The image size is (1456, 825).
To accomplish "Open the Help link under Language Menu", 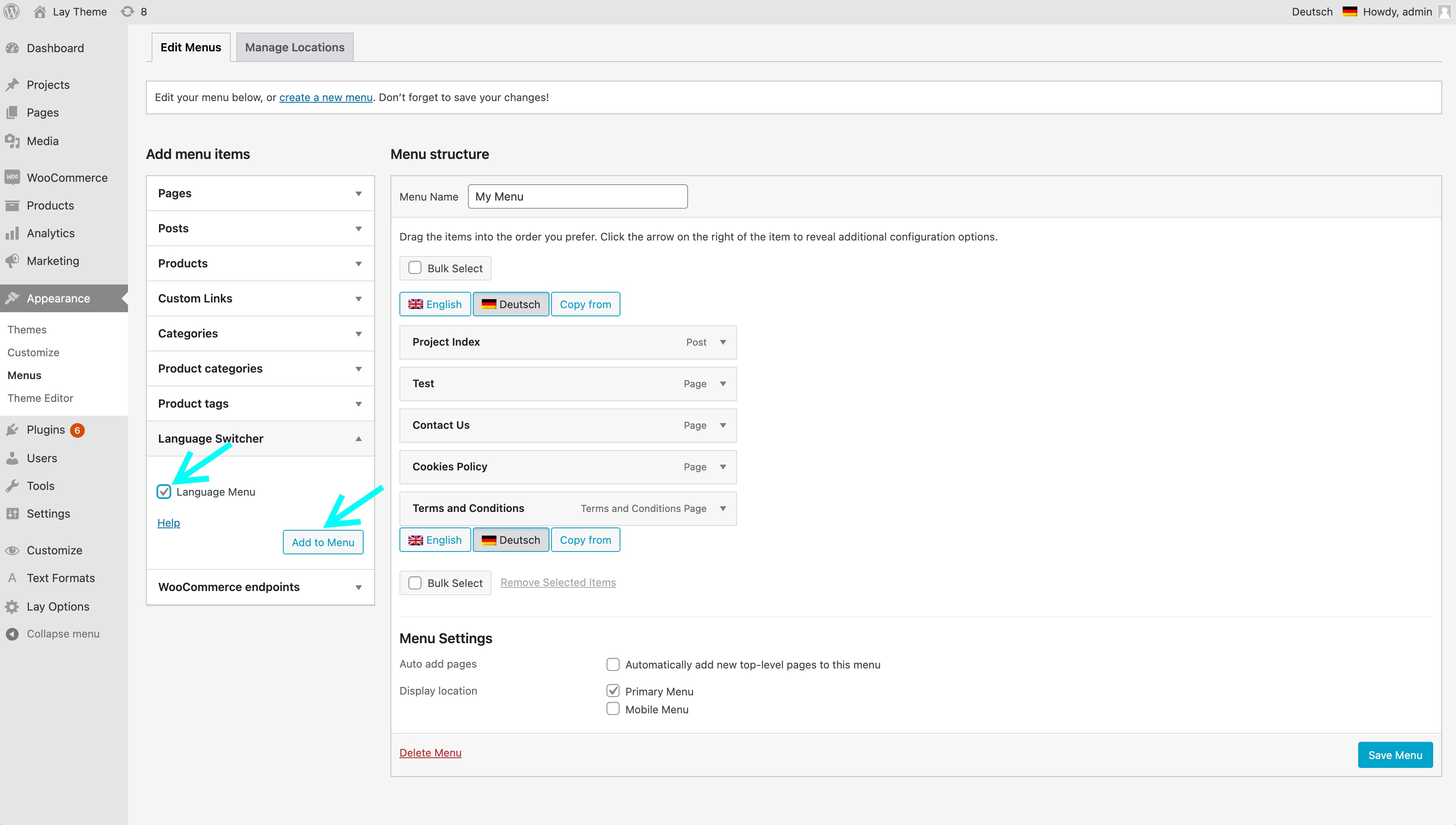I will click(x=168, y=523).
